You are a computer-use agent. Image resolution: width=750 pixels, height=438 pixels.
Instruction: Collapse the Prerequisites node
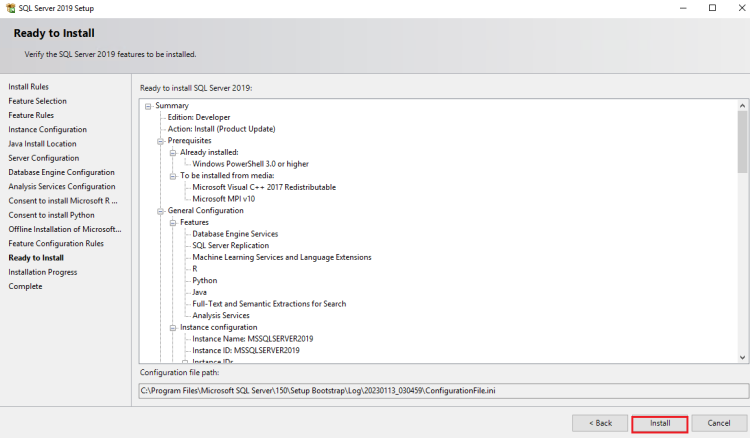tap(160, 141)
